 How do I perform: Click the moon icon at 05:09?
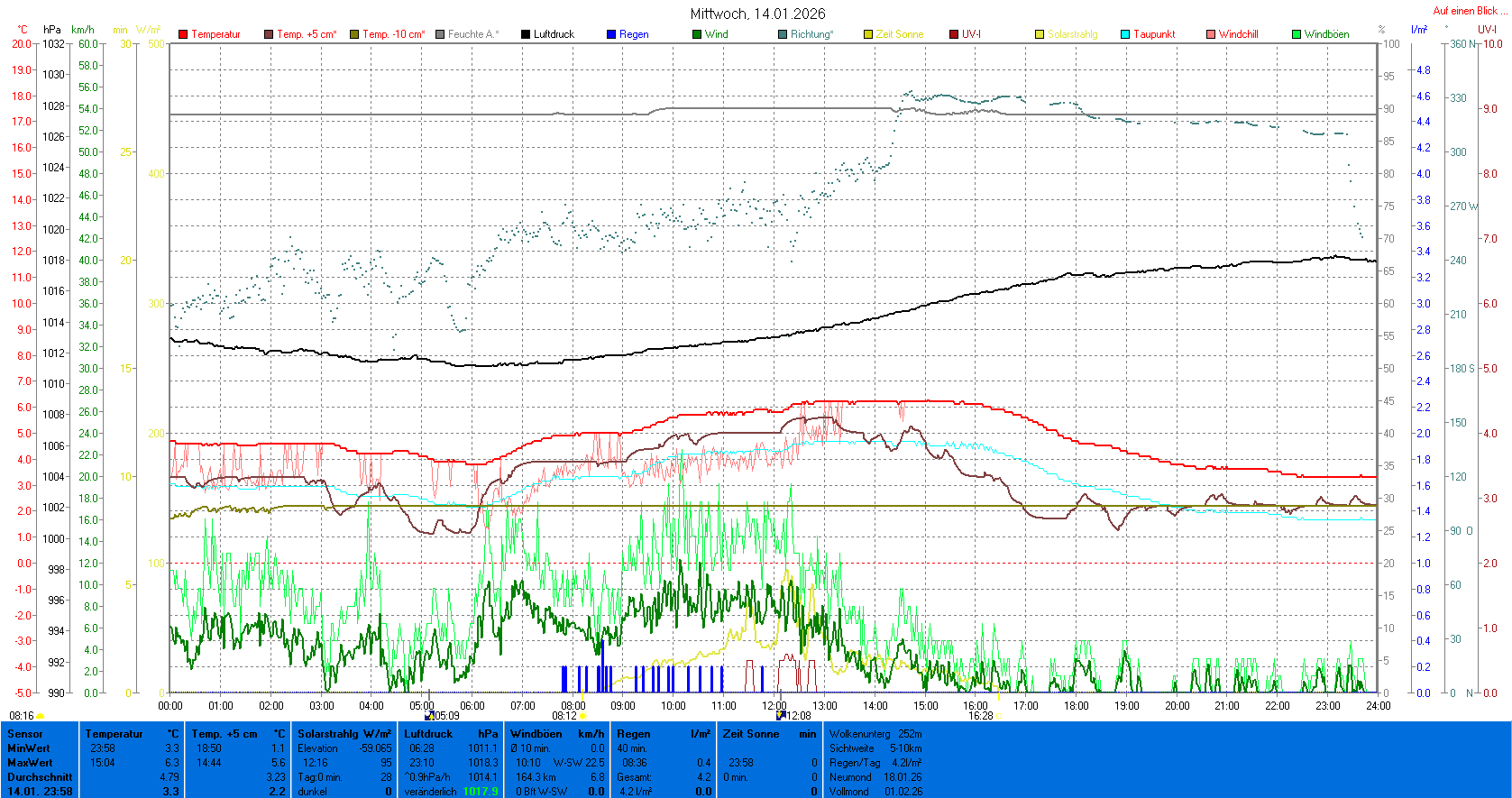tap(430, 716)
